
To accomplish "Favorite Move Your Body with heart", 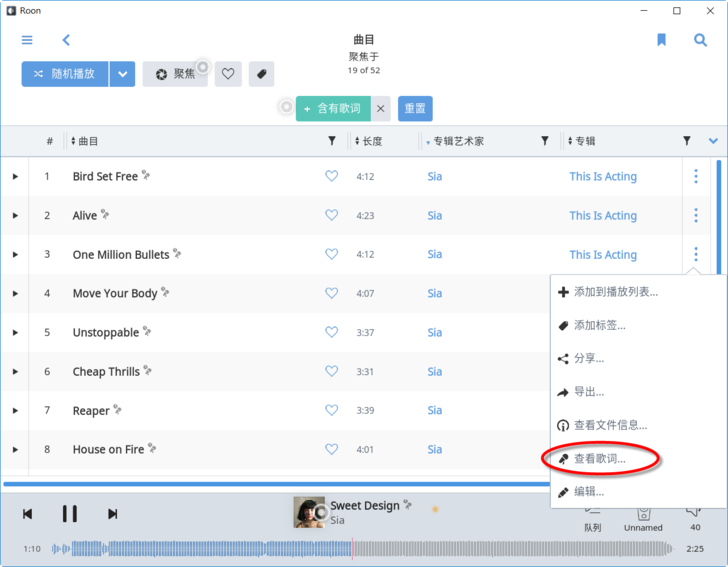I will pyautogui.click(x=331, y=293).
